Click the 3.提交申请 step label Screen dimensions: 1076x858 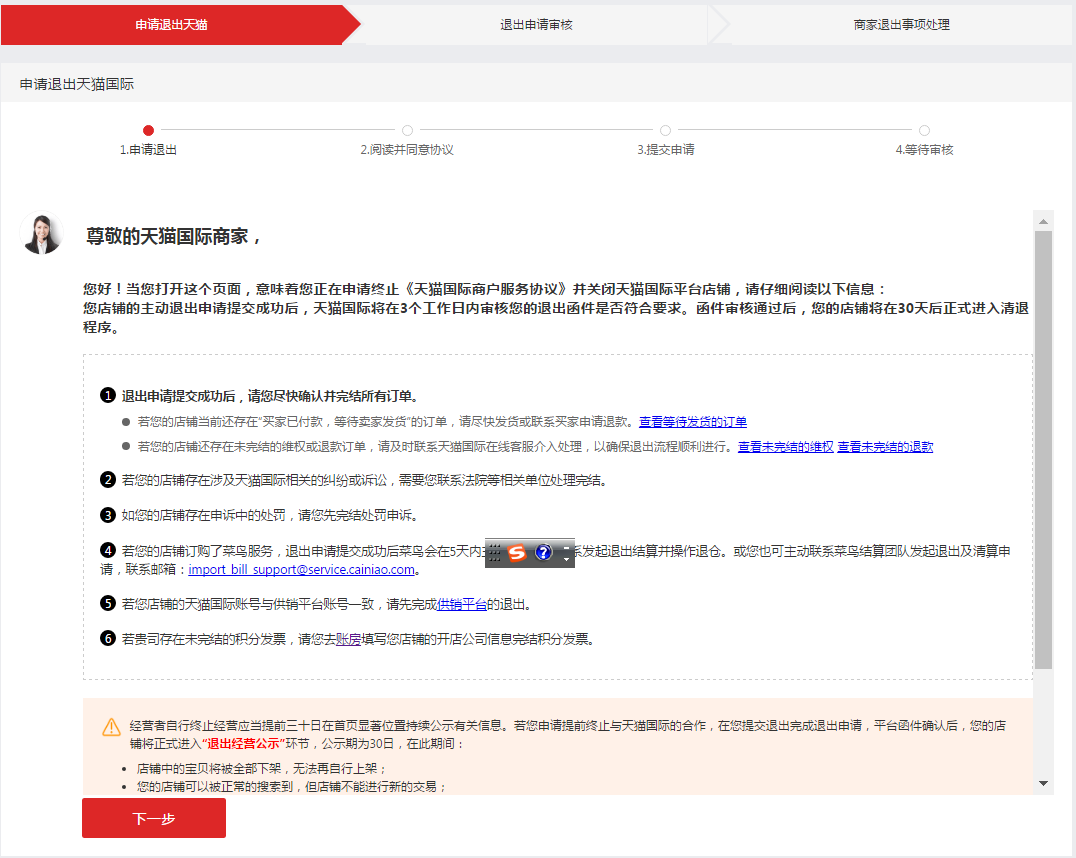(665, 150)
